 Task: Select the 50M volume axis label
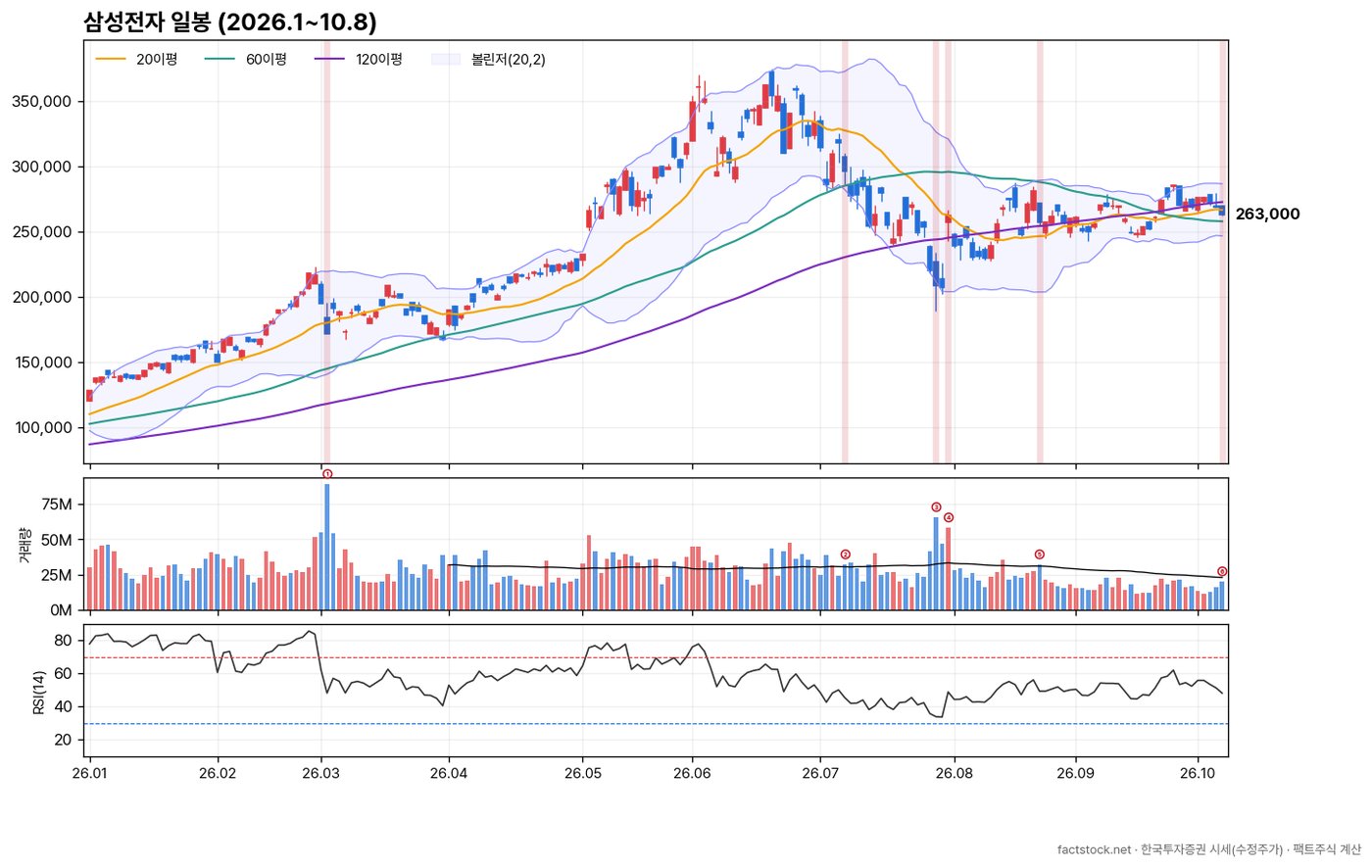58,540
